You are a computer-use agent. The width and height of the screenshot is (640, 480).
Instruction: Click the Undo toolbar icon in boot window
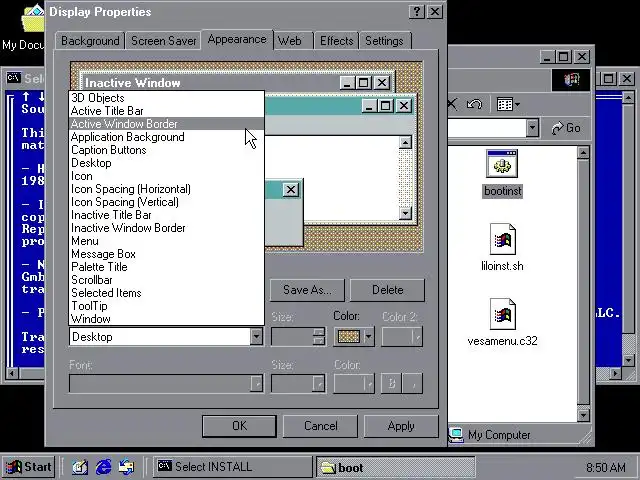[474, 104]
